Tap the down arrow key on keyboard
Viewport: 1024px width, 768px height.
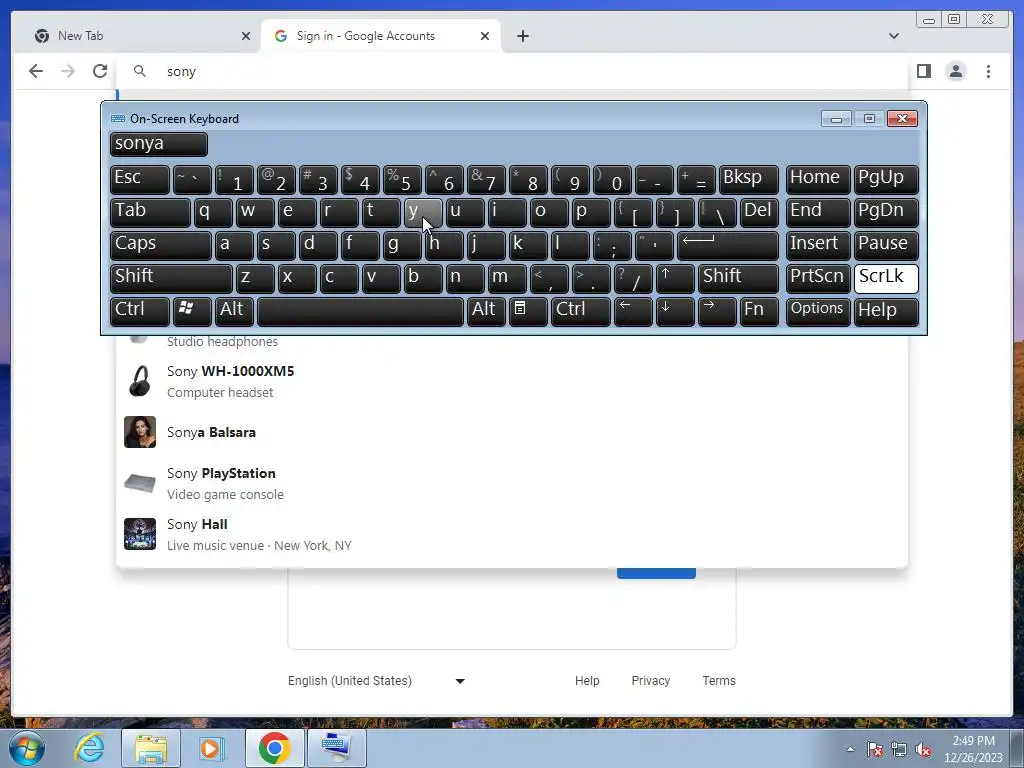tap(675, 310)
